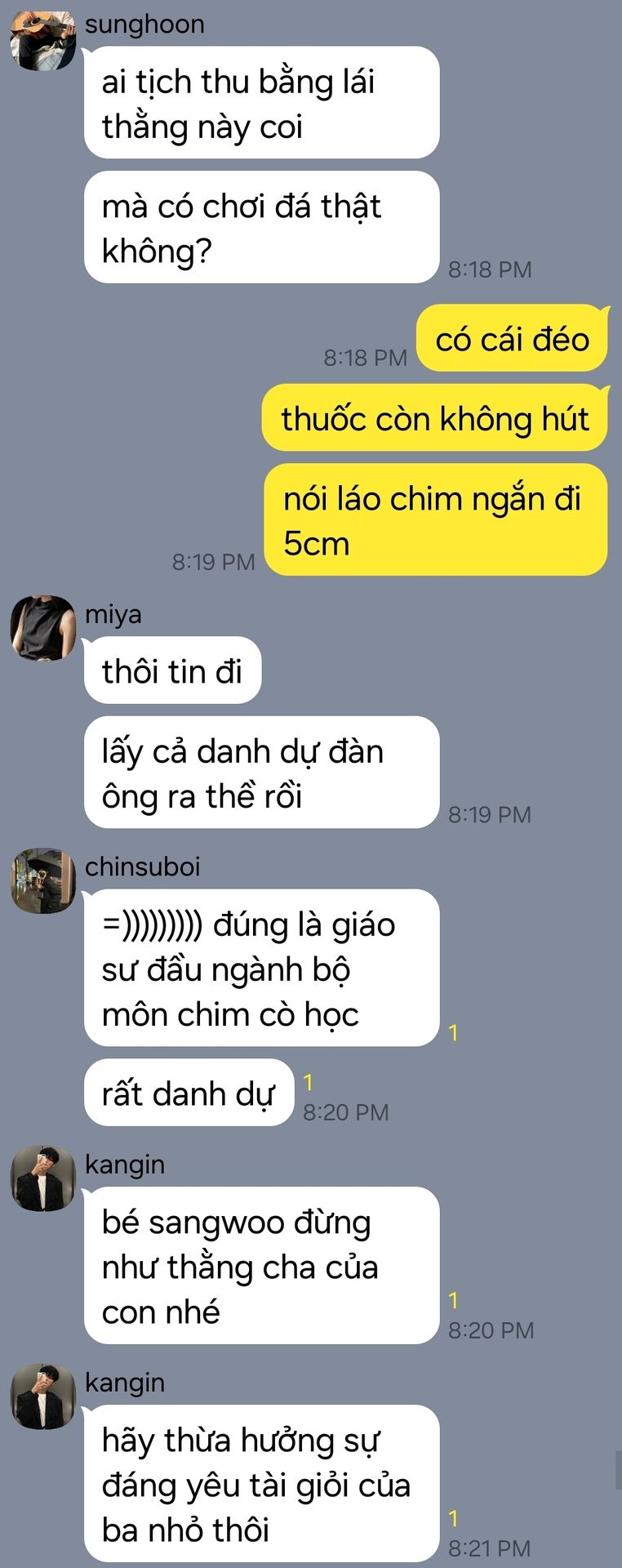Select the 'rất danh dự' bubble
Image resolution: width=622 pixels, height=1568 pixels.
[189, 1093]
